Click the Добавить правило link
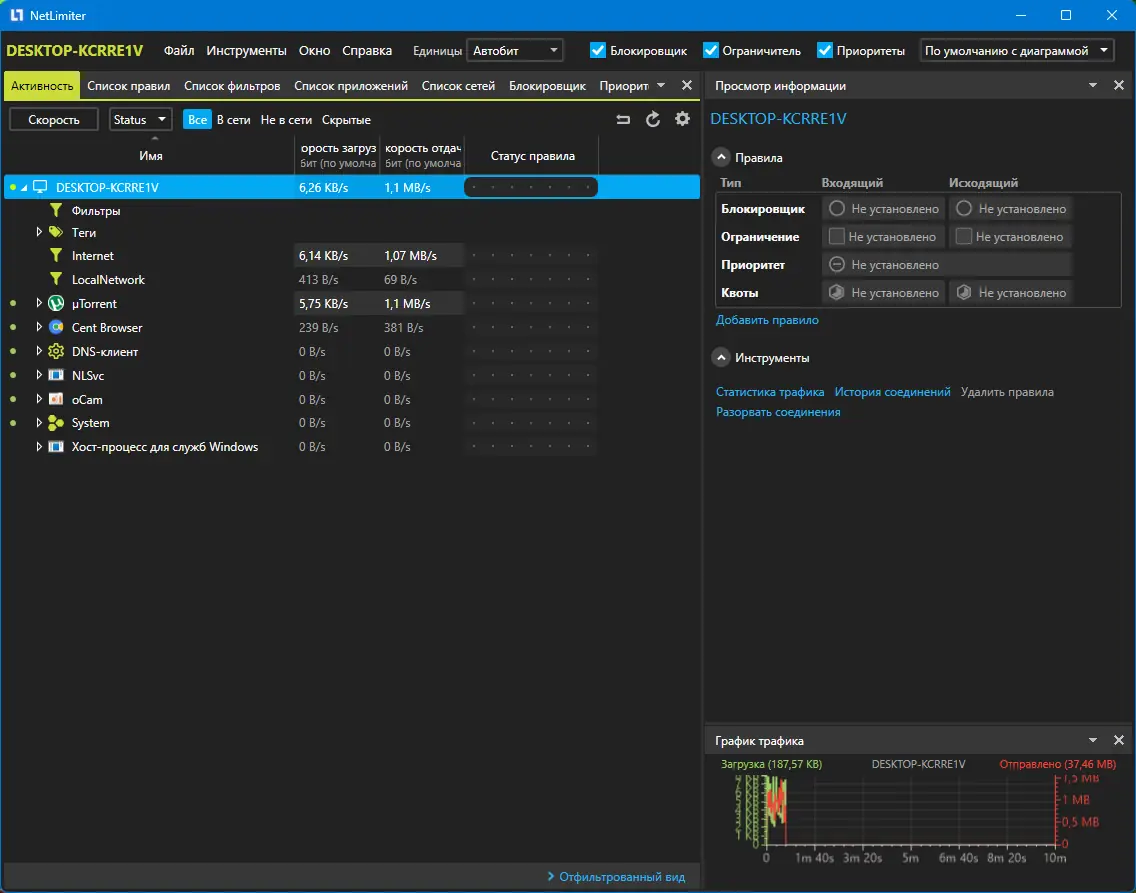Viewport: 1136px width, 893px height. click(767, 319)
